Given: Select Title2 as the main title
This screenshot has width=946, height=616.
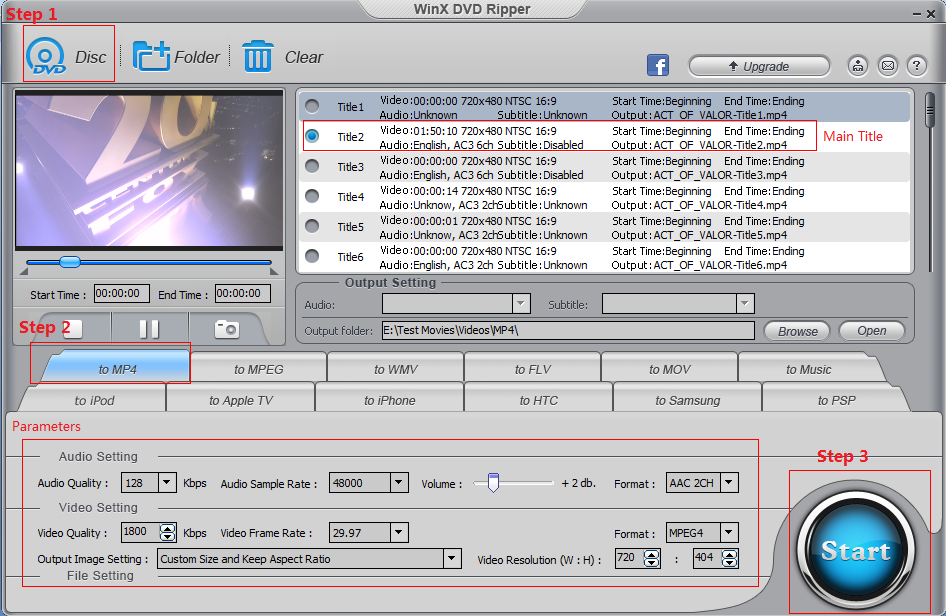Looking at the screenshot, I should point(311,137).
